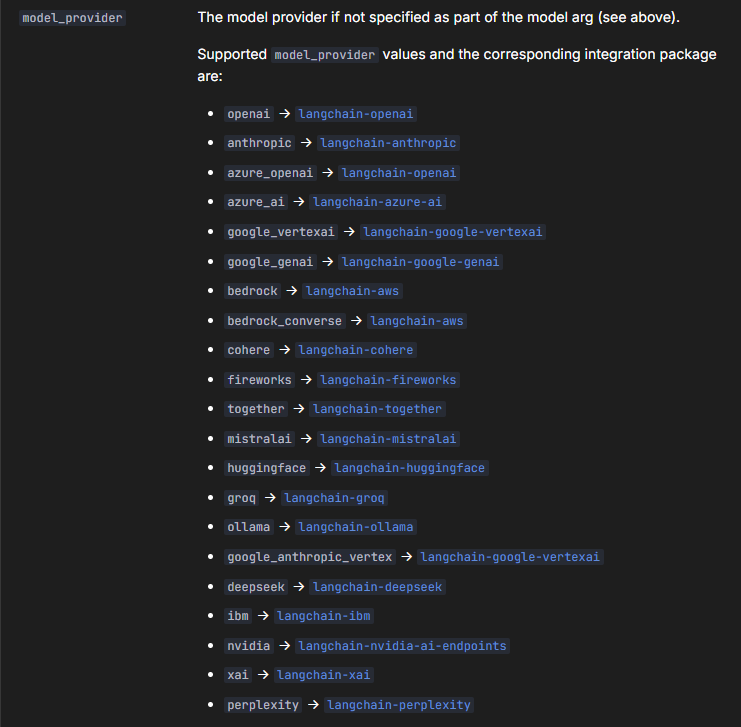Viewport: 741px width, 727px height.
Task: Open the langchain-together package link
Action: point(377,409)
